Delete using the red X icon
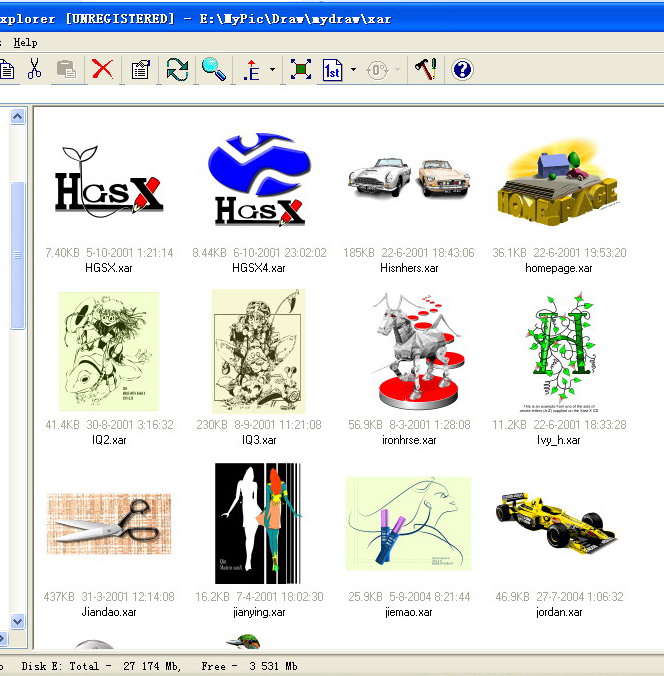The height and width of the screenshot is (676, 664). coord(103,69)
